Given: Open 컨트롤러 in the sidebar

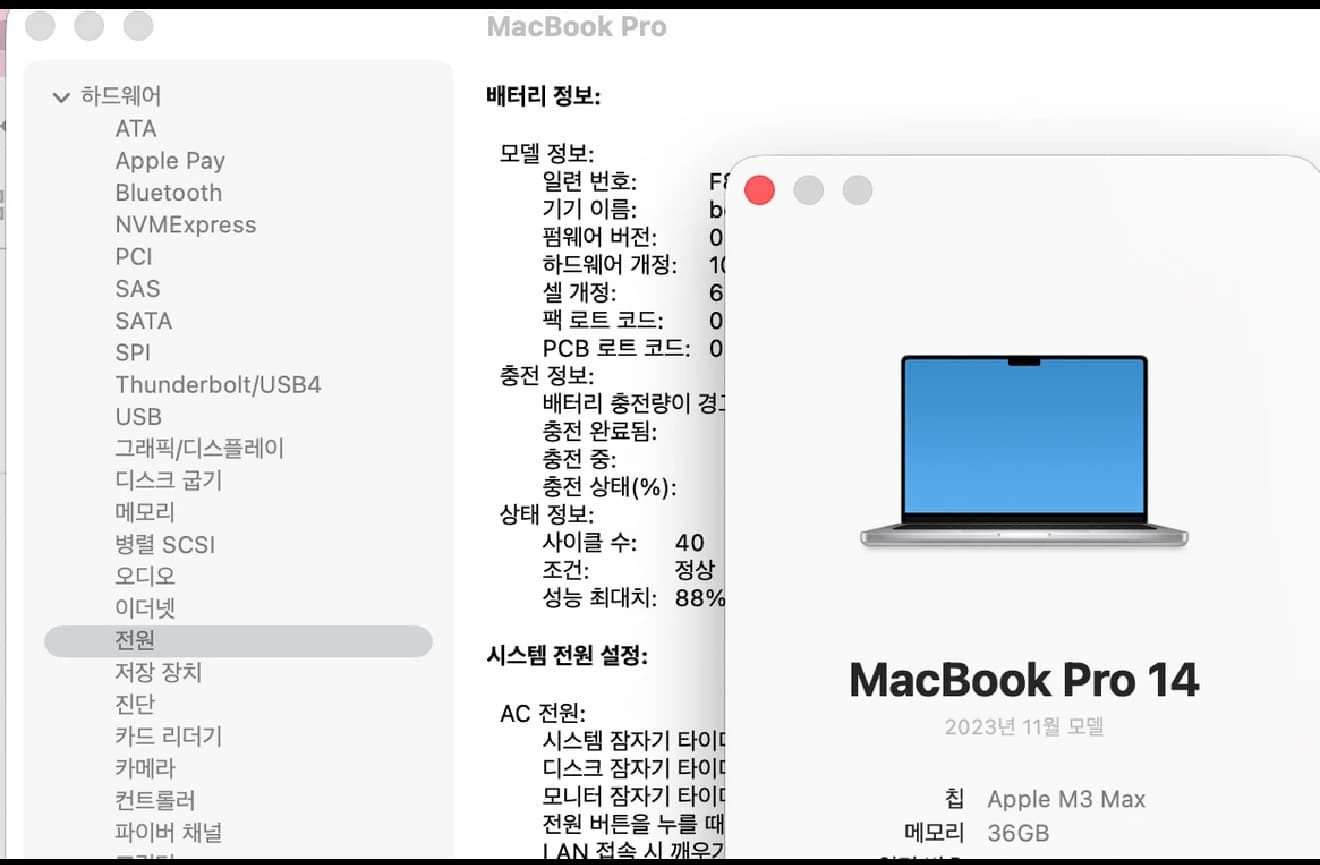Looking at the screenshot, I should click(x=155, y=801).
